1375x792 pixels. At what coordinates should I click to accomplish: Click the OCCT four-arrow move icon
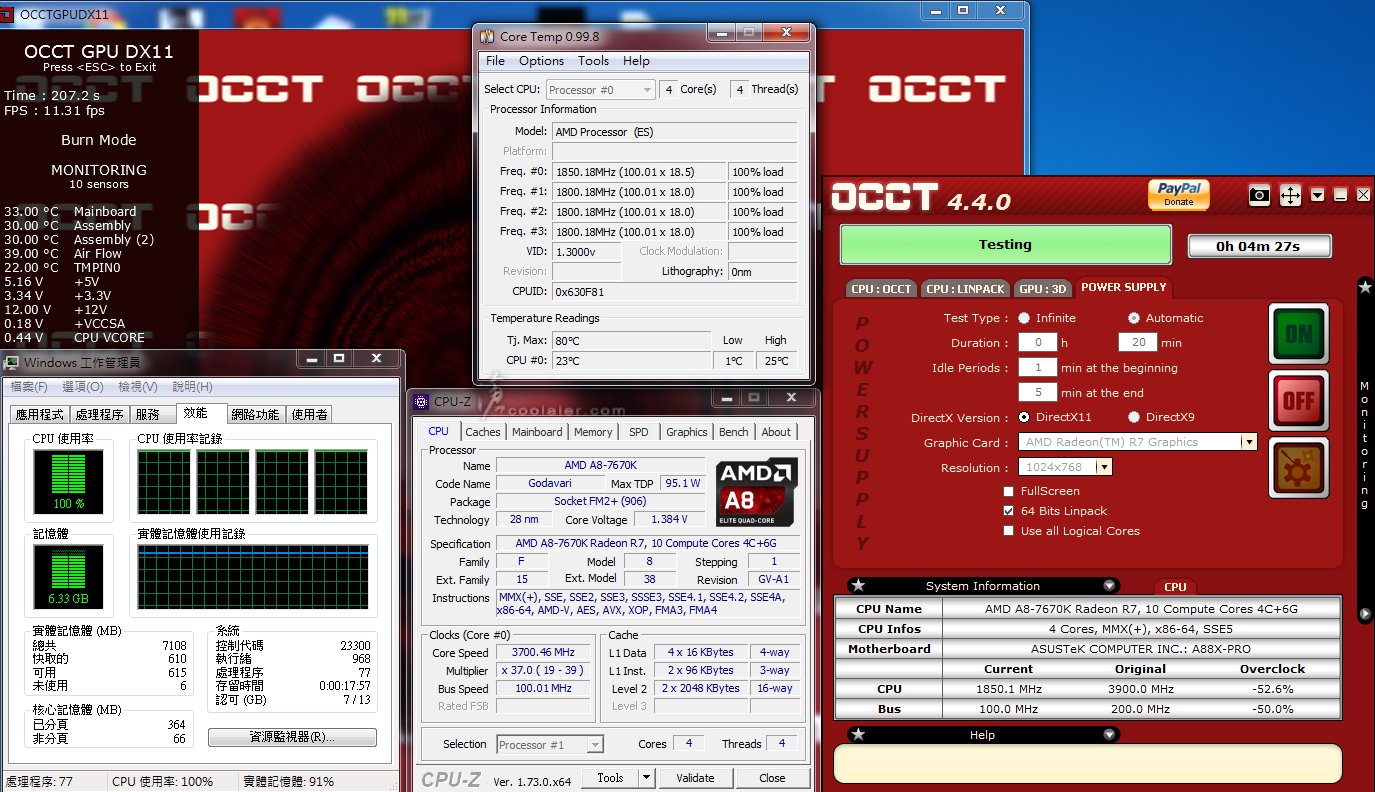pyautogui.click(x=1290, y=195)
